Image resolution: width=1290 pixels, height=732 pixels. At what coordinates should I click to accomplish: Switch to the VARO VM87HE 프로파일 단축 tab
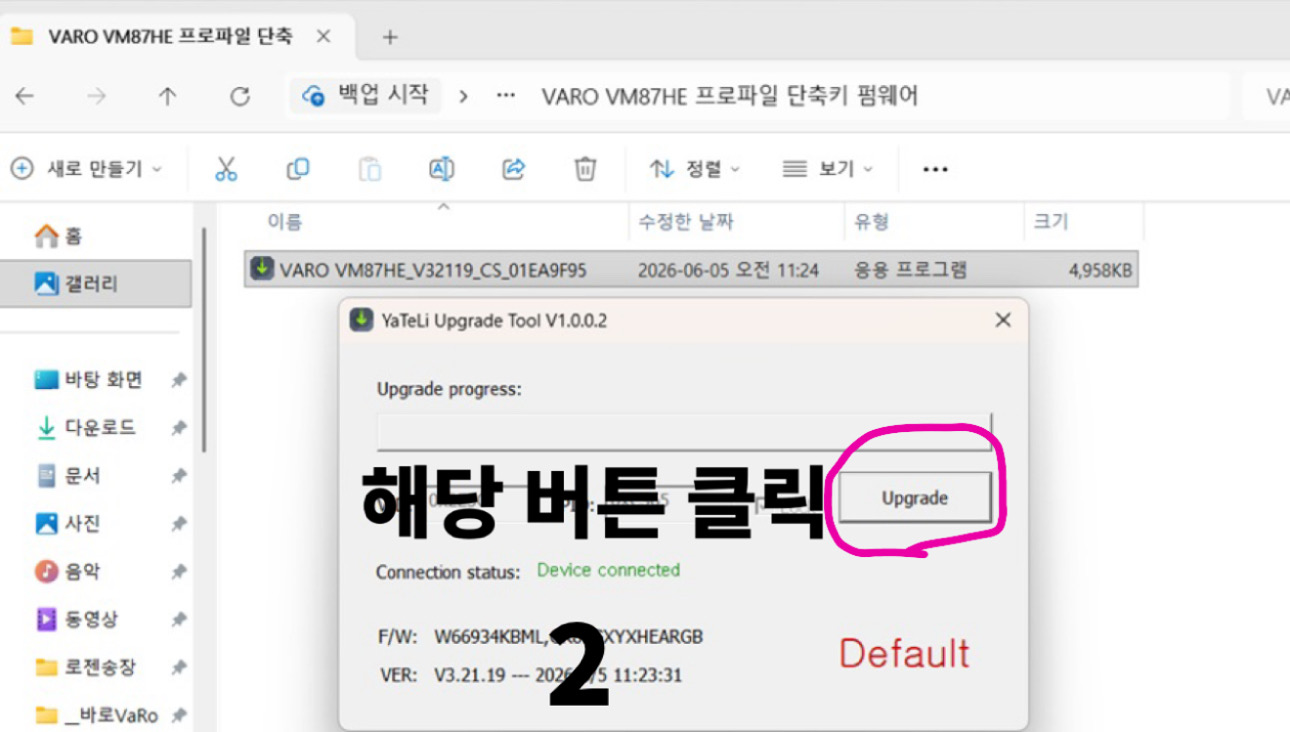(x=170, y=37)
